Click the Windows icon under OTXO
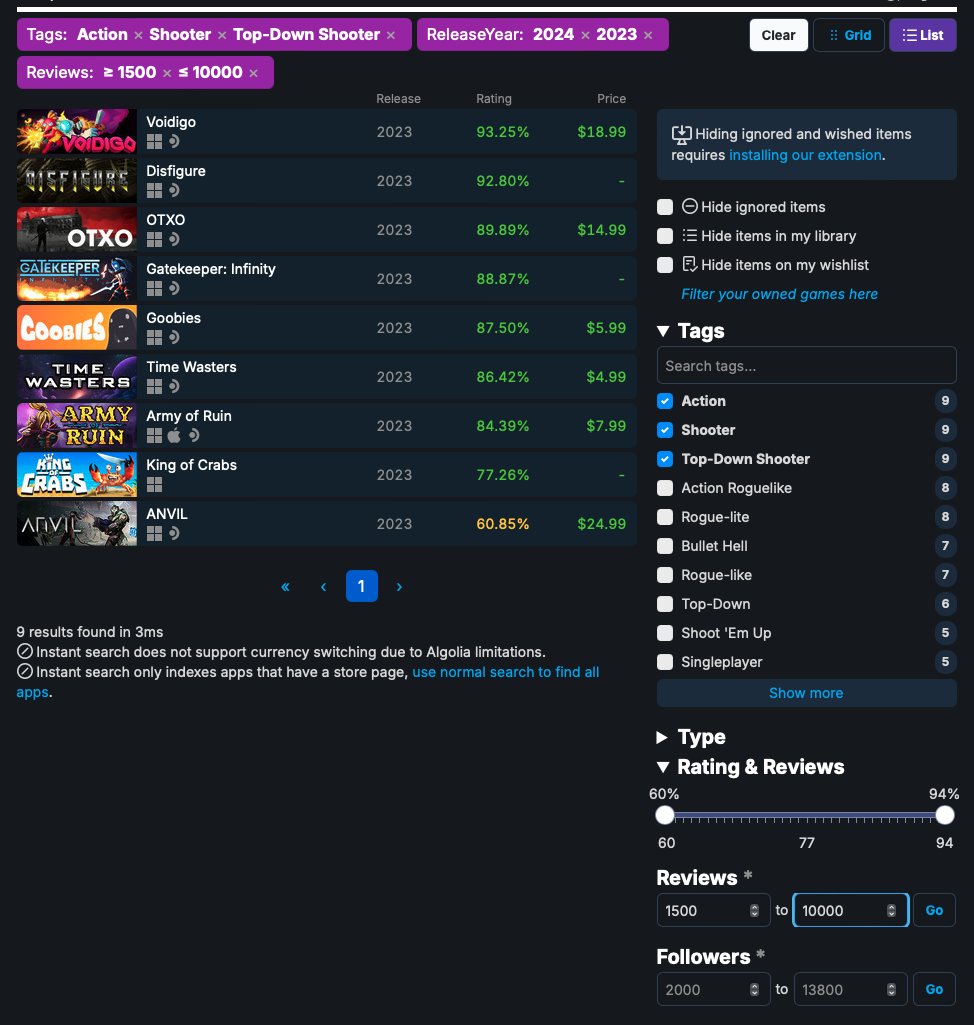This screenshot has width=974, height=1025. (154, 239)
